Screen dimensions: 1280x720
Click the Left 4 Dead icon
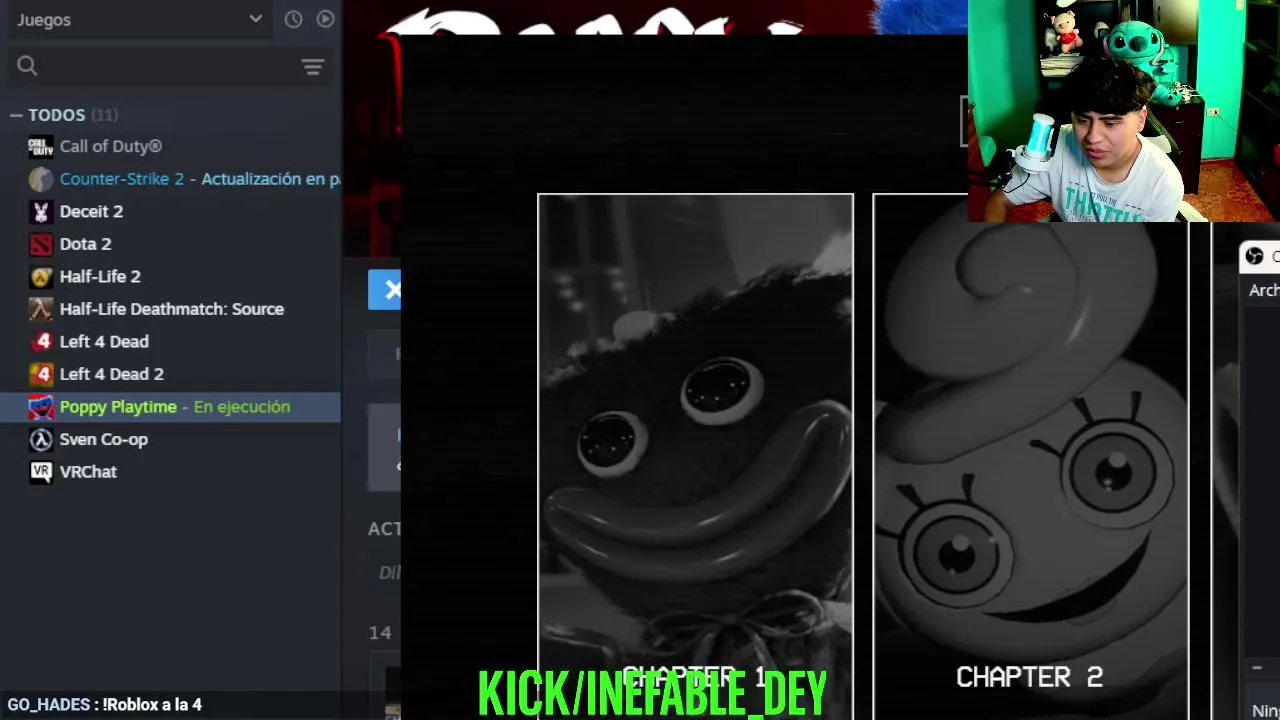tap(40, 342)
